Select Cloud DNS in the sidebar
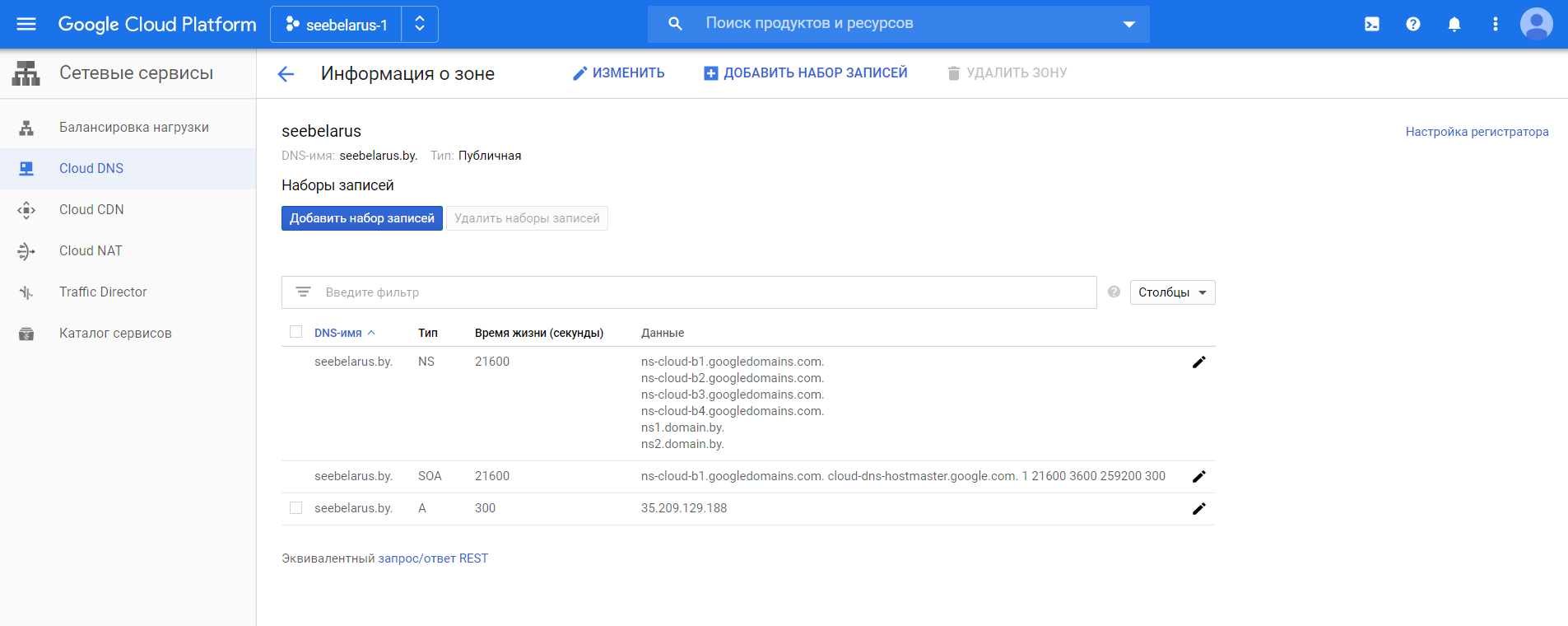This screenshot has width=1568, height=626. pos(91,169)
